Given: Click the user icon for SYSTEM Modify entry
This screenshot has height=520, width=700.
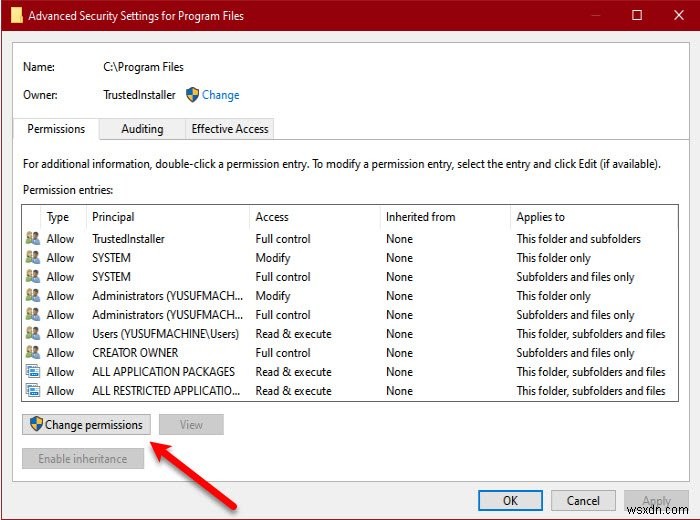Looking at the screenshot, I should (x=33, y=258).
